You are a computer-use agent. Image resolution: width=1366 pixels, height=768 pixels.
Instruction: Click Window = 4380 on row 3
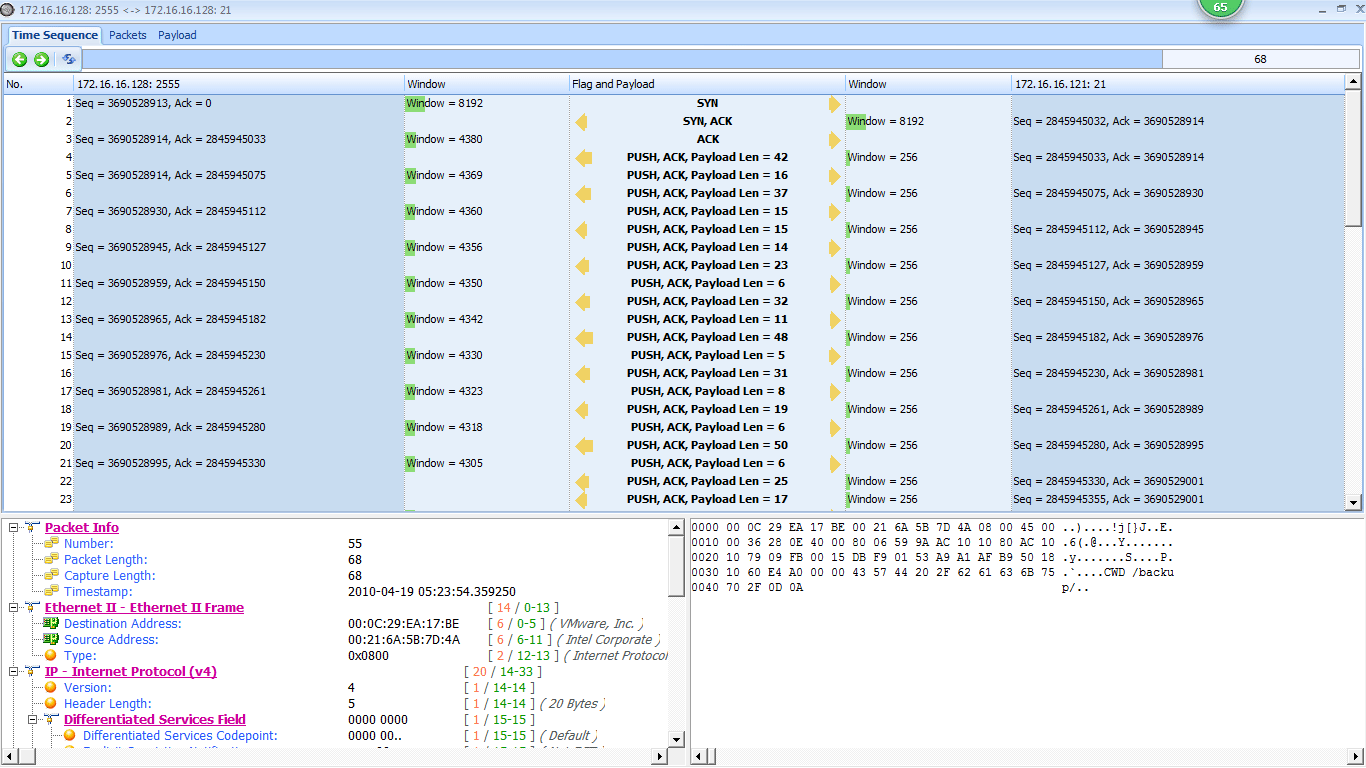pos(444,139)
